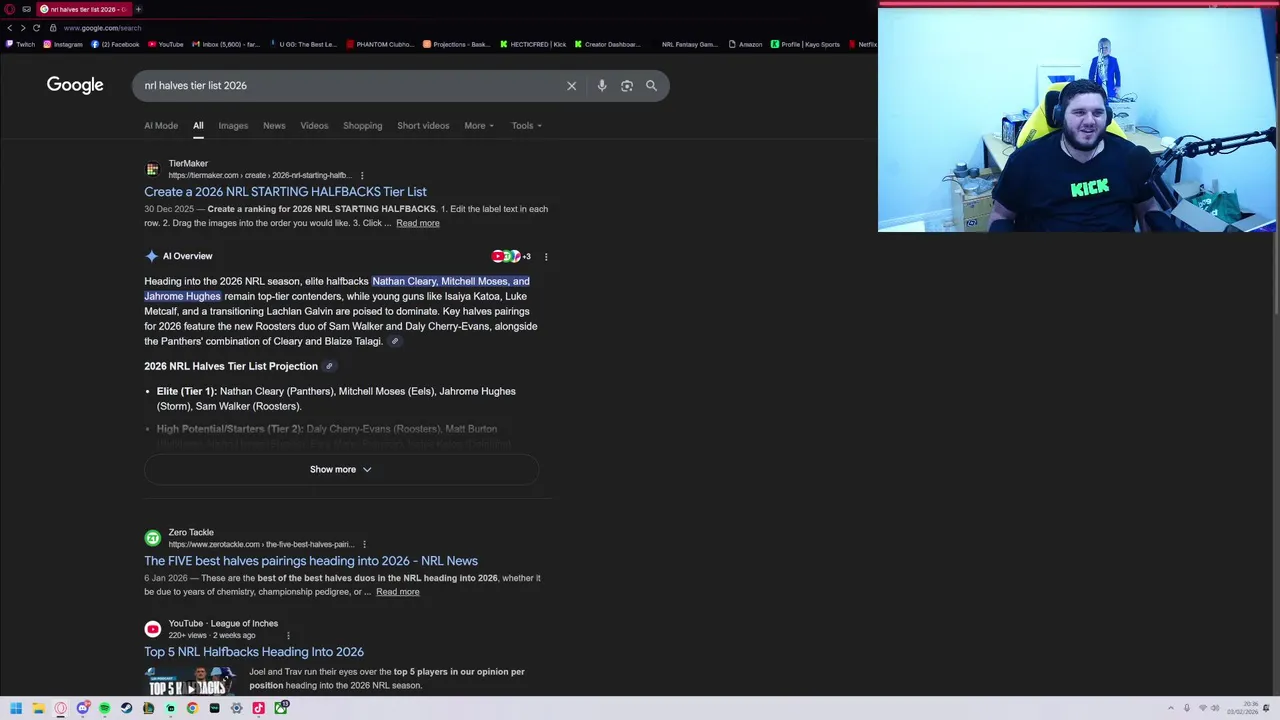Open Windows Start menu
Viewport: 1280px width, 720px height.
(x=16, y=708)
